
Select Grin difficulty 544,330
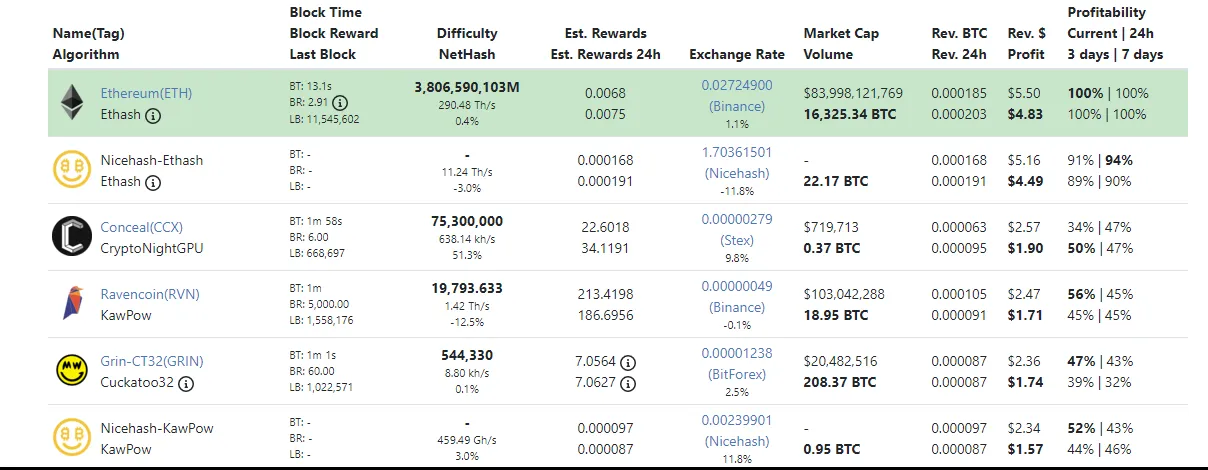(467, 355)
